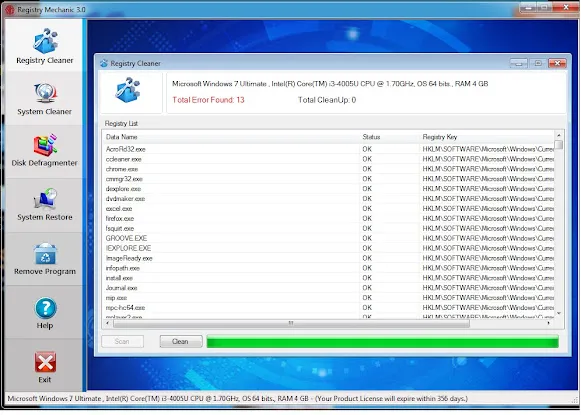Click the registry list scroll down arrow
The image size is (581, 415).
coord(559,314)
